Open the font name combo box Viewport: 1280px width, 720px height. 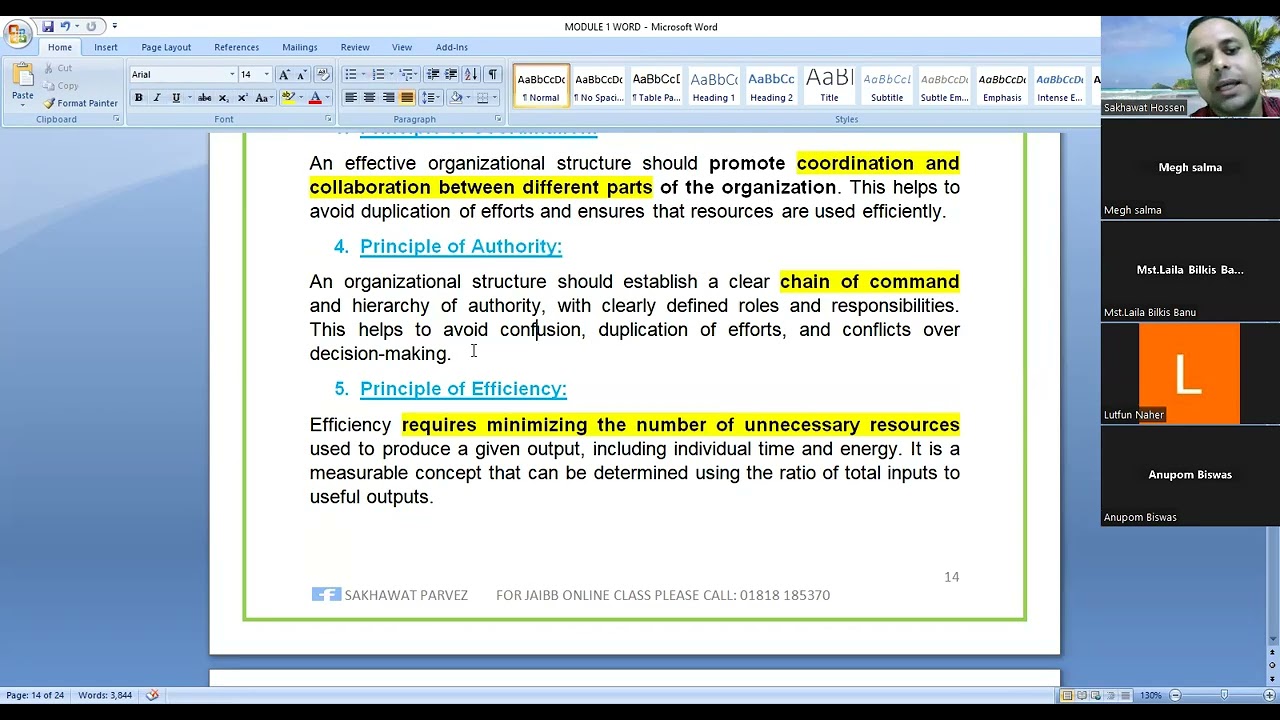click(x=183, y=75)
